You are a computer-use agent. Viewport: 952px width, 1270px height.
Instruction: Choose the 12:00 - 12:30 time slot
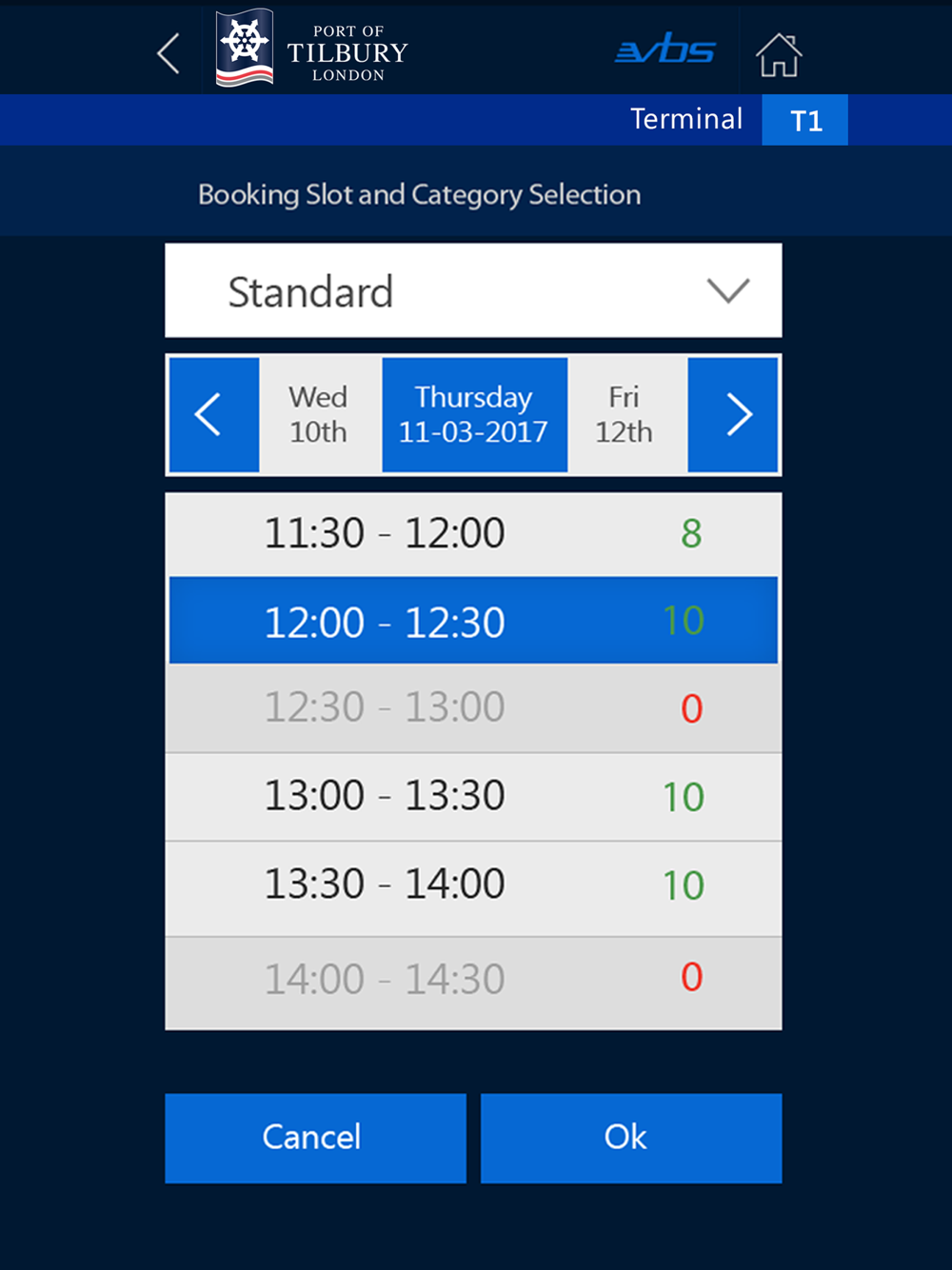click(473, 621)
